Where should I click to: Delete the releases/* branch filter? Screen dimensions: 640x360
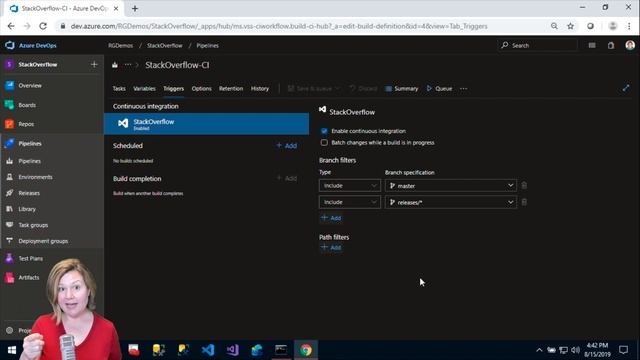point(524,202)
